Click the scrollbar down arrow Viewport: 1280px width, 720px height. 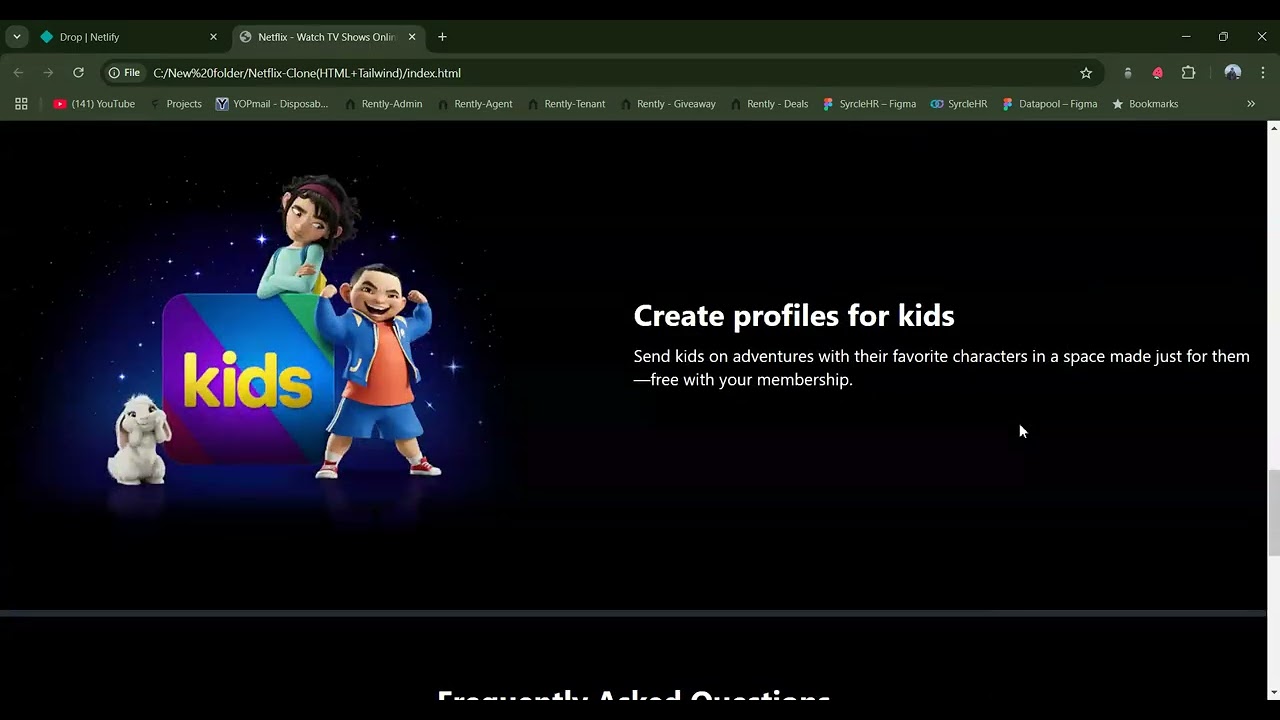tap(1273, 692)
